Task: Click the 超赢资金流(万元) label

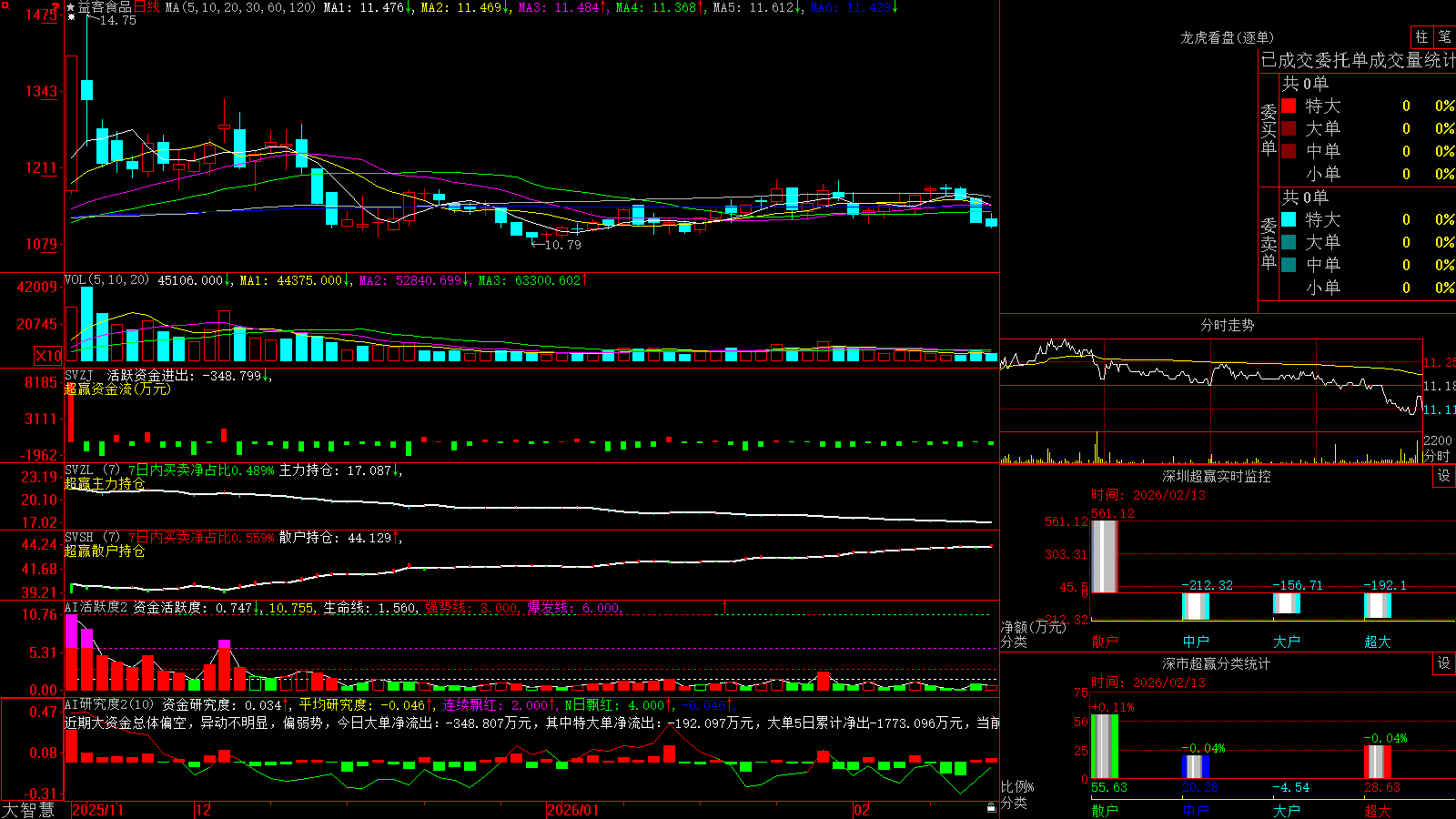Action: click(x=117, y=389)
